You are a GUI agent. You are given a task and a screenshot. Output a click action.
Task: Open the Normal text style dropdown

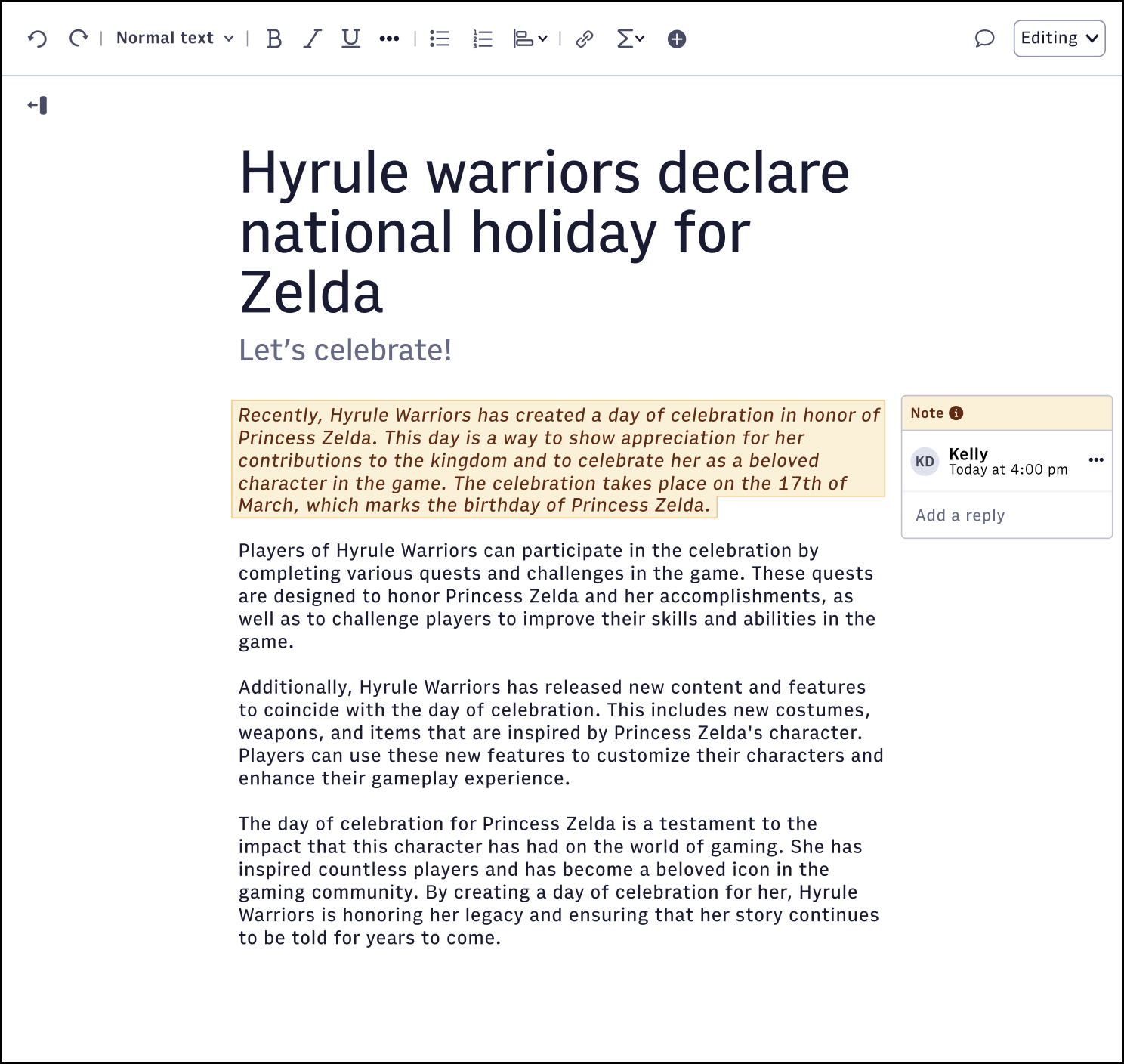point(175,39)
